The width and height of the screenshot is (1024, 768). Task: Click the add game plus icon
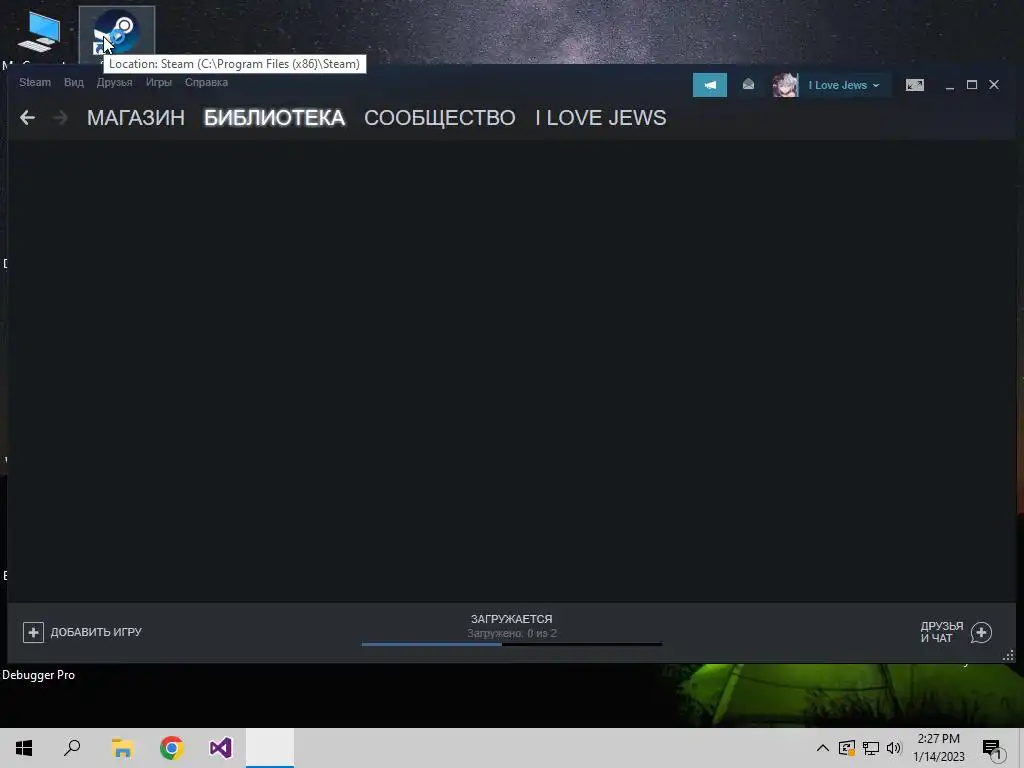coord(33,632)
